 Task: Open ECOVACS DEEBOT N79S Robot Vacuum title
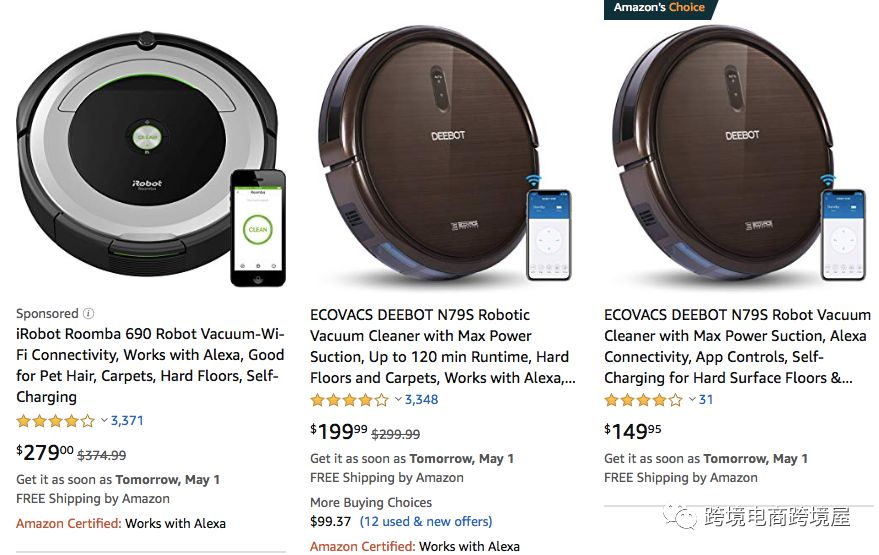point(736,346)
